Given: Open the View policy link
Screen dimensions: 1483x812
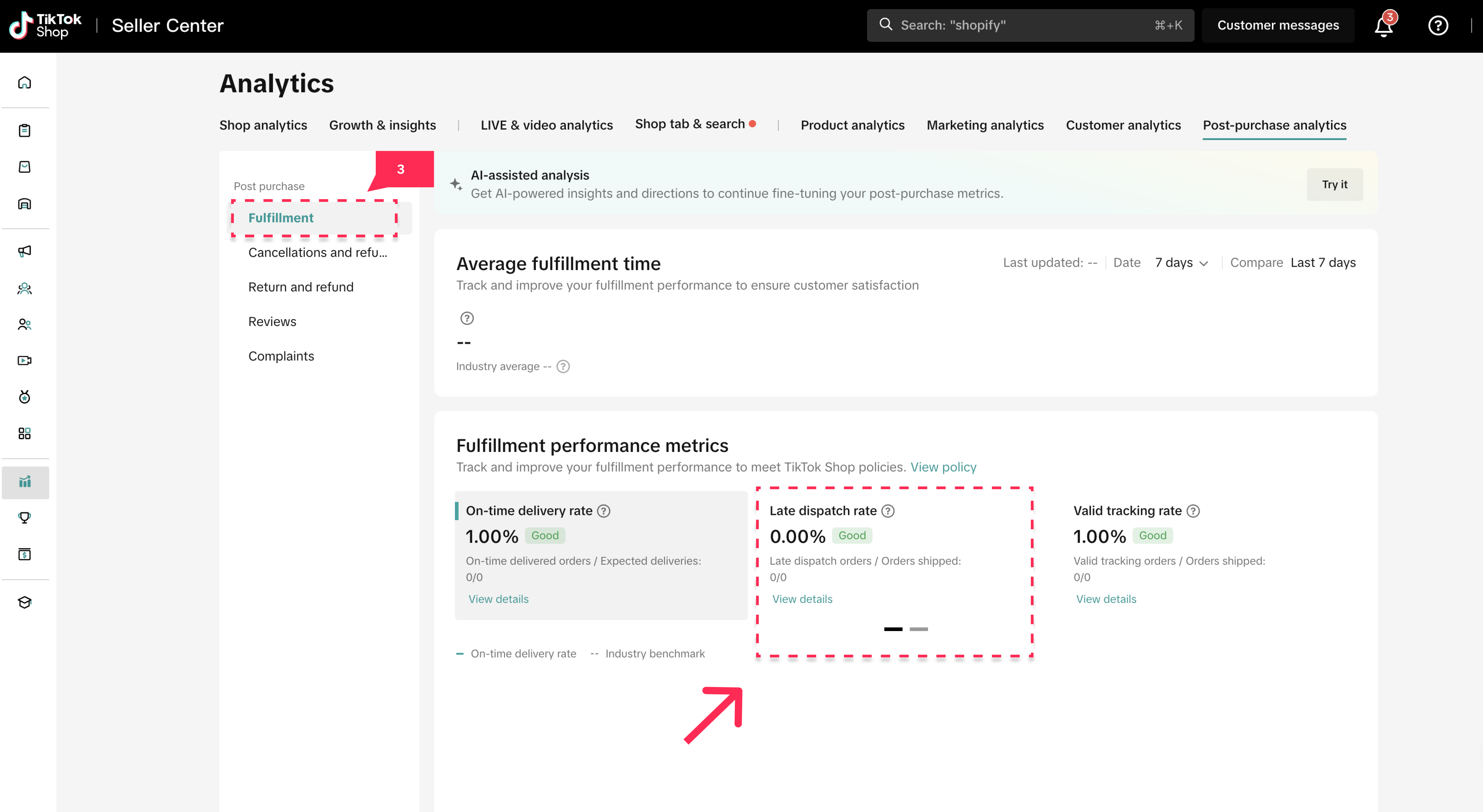Looking at the screenshot, I should 943,467.
